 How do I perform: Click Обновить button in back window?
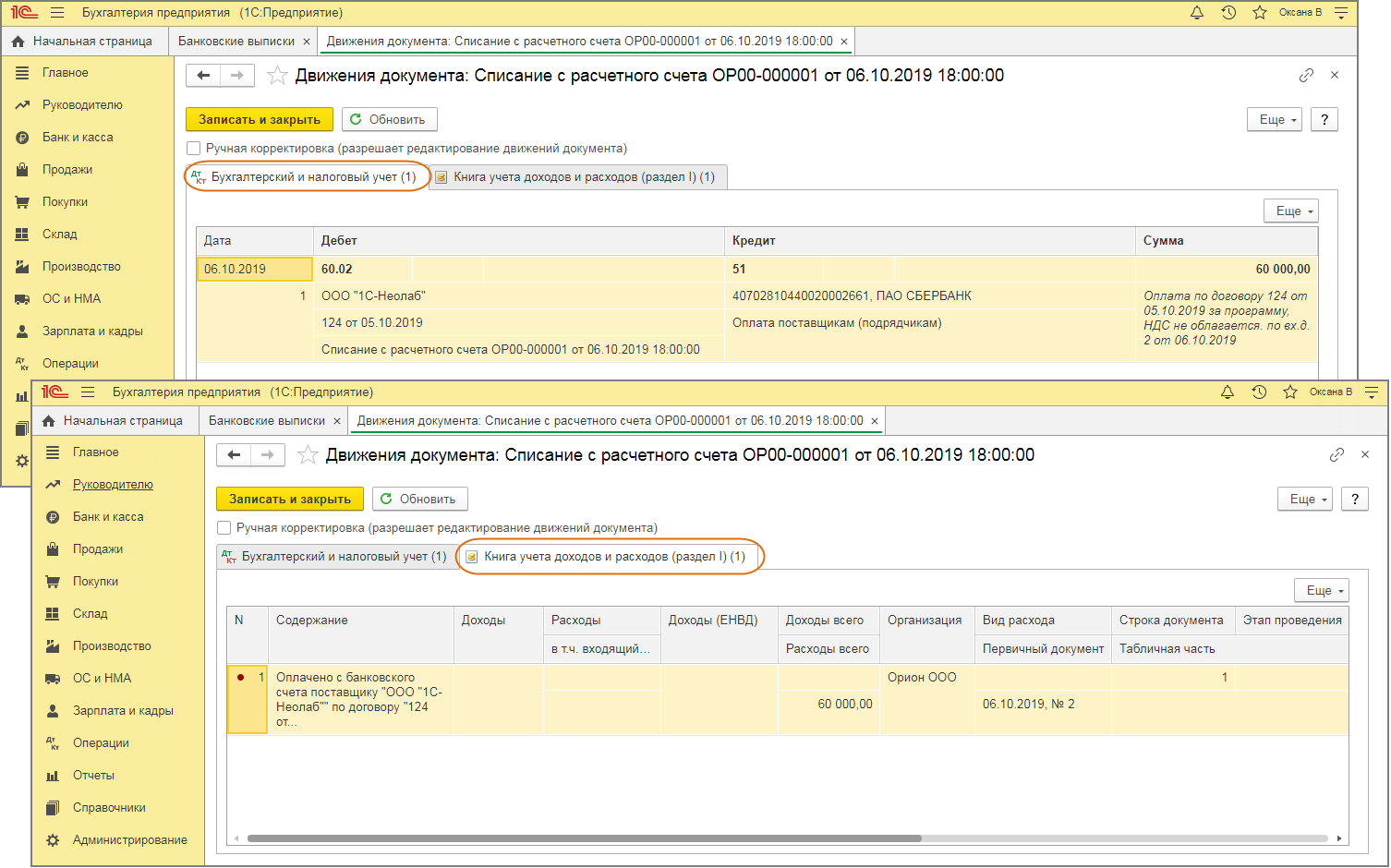(389, 119)
